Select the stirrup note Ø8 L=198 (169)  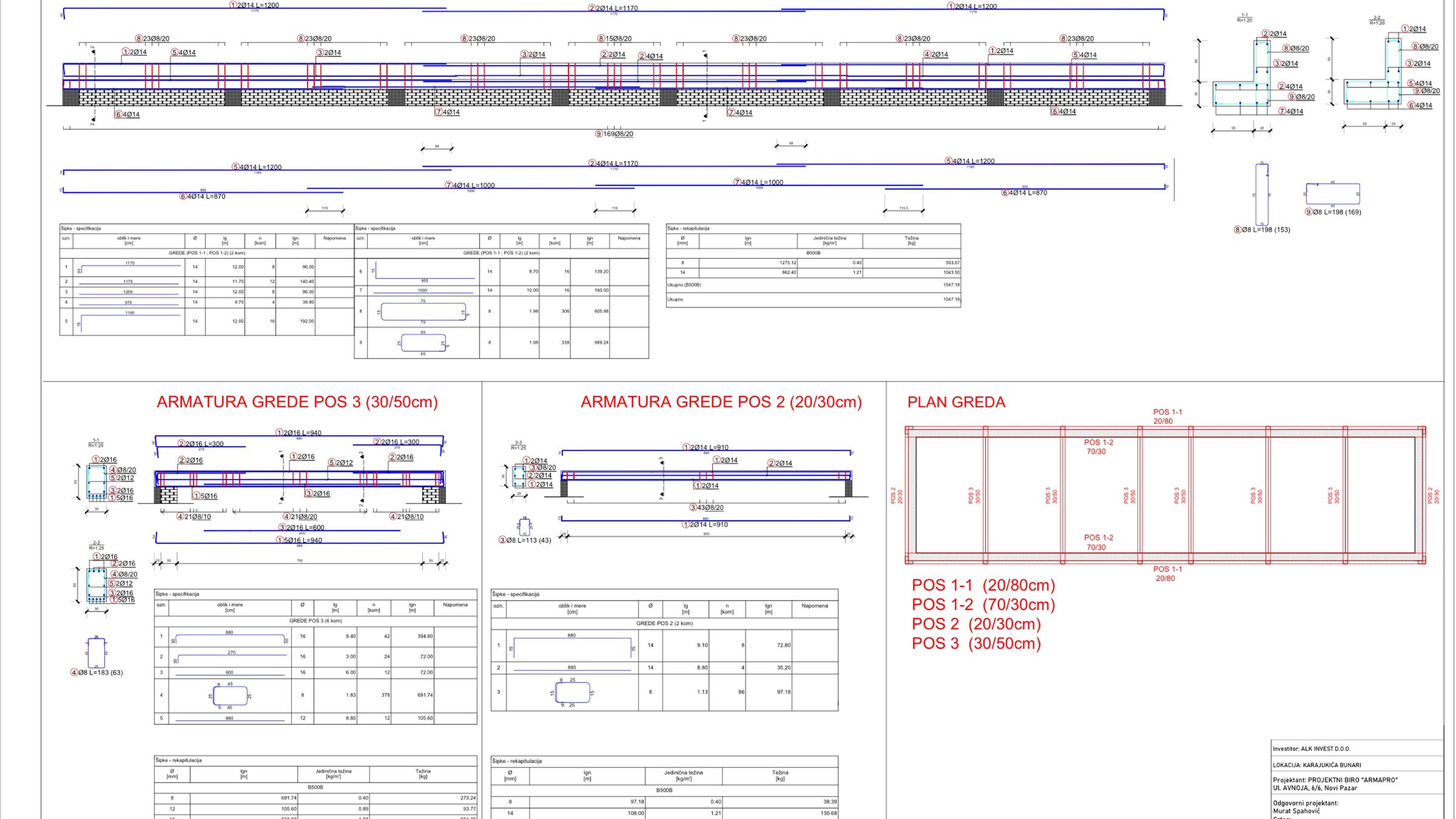pyautogui.click(x=1333, y=212)
